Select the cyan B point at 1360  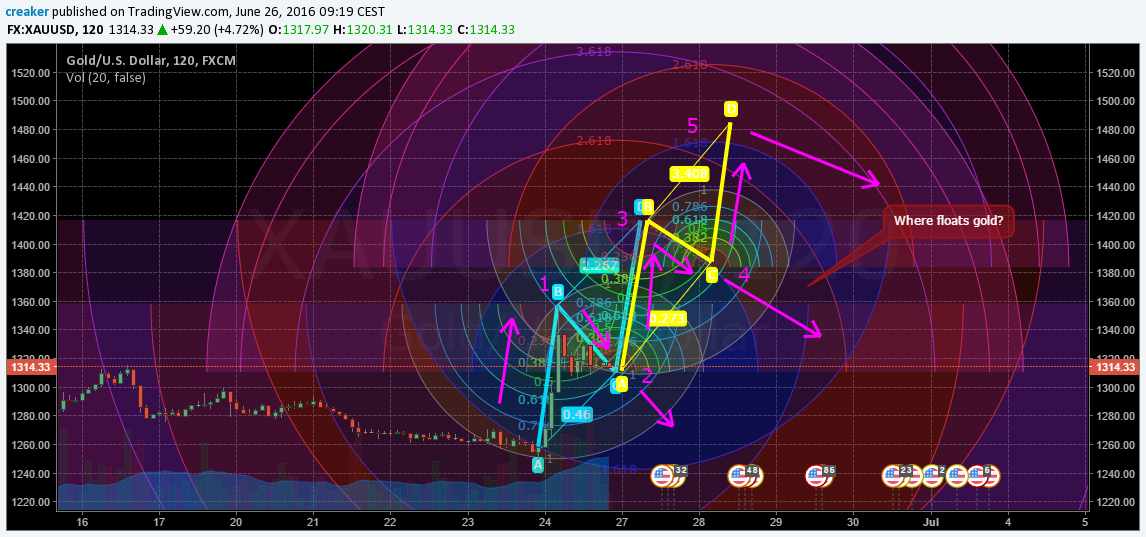tap(558, 292)
